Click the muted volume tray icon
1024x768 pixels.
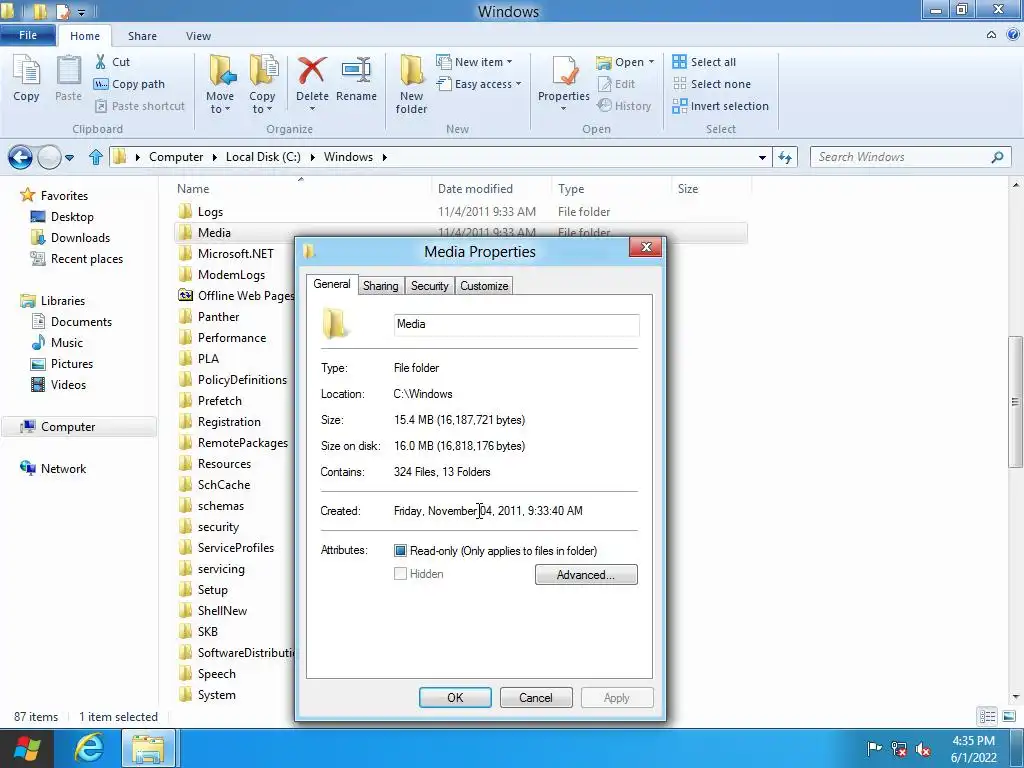pyautogui.click(x=923, y=749)
